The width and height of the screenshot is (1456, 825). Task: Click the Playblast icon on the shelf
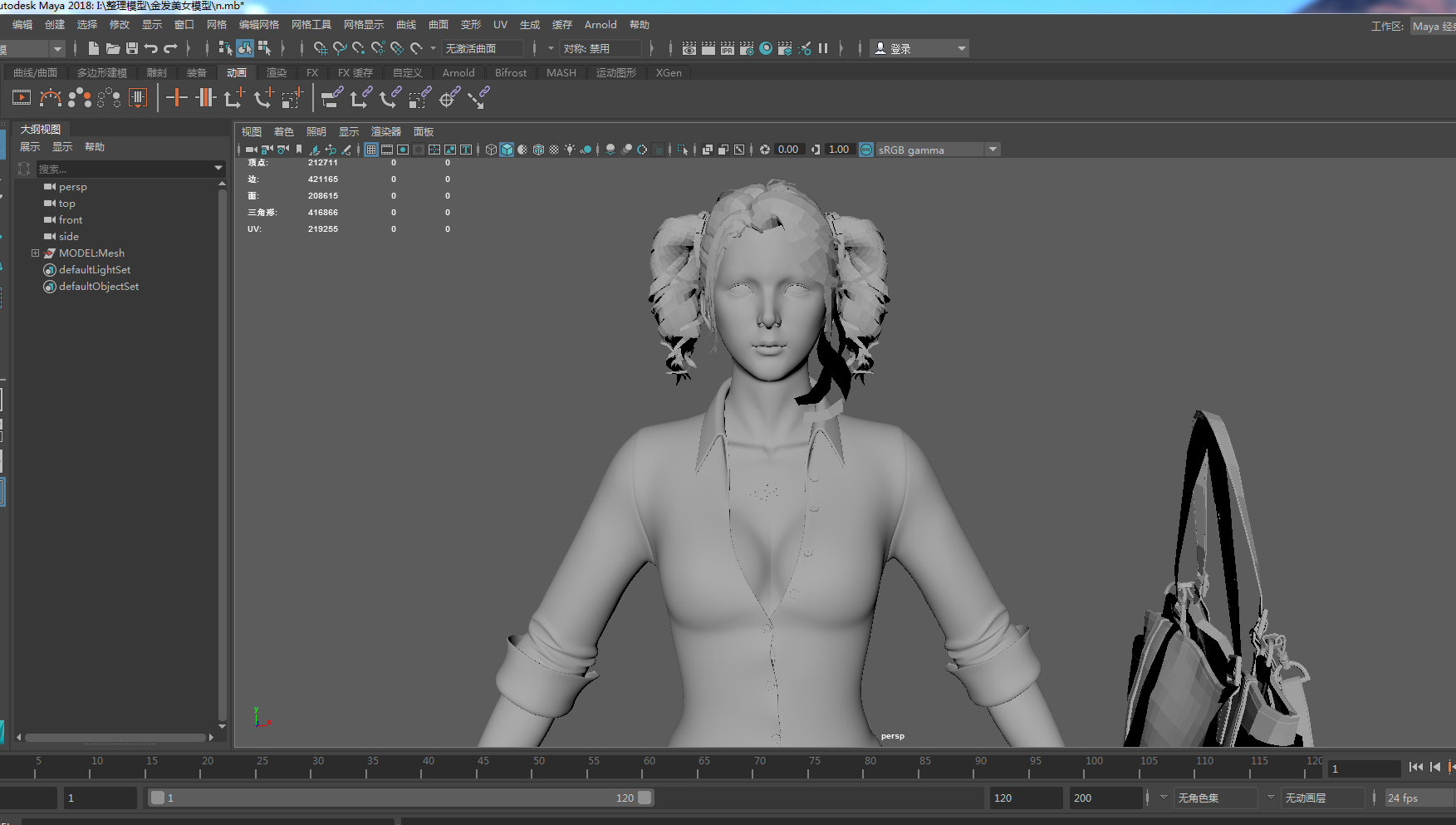point(22,98)
